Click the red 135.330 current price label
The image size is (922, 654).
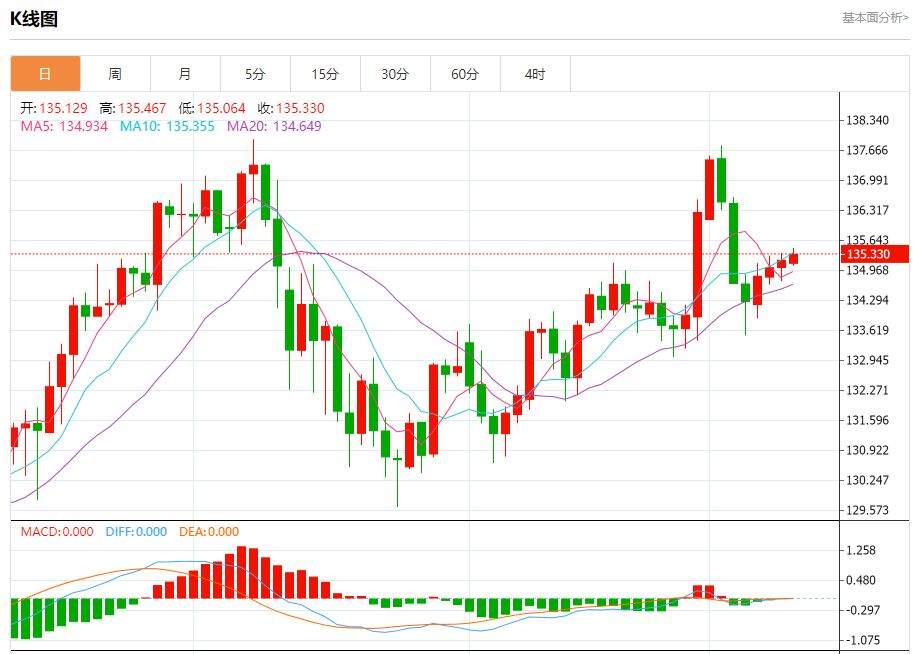coord(875,254)
